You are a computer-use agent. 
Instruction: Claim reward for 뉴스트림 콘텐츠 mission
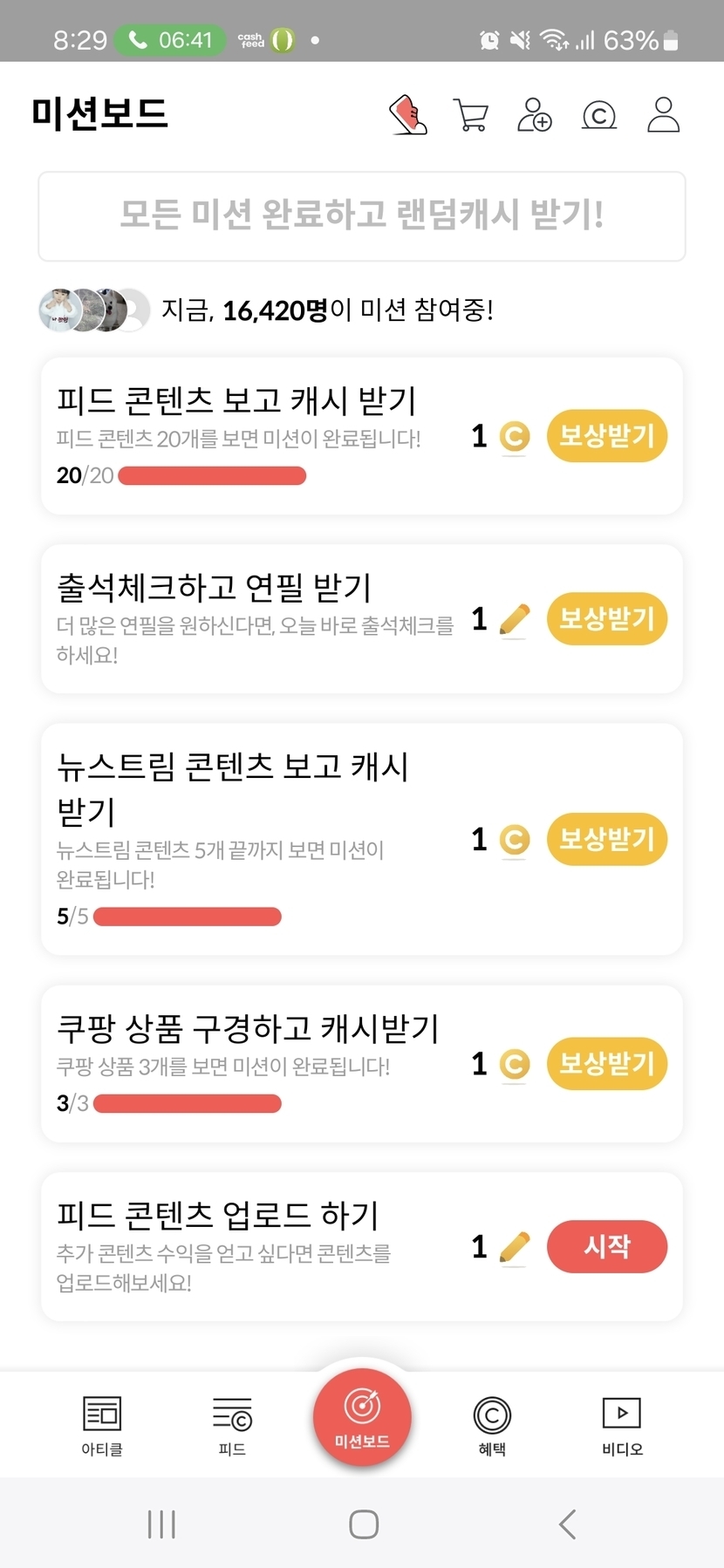coord(606,839)
